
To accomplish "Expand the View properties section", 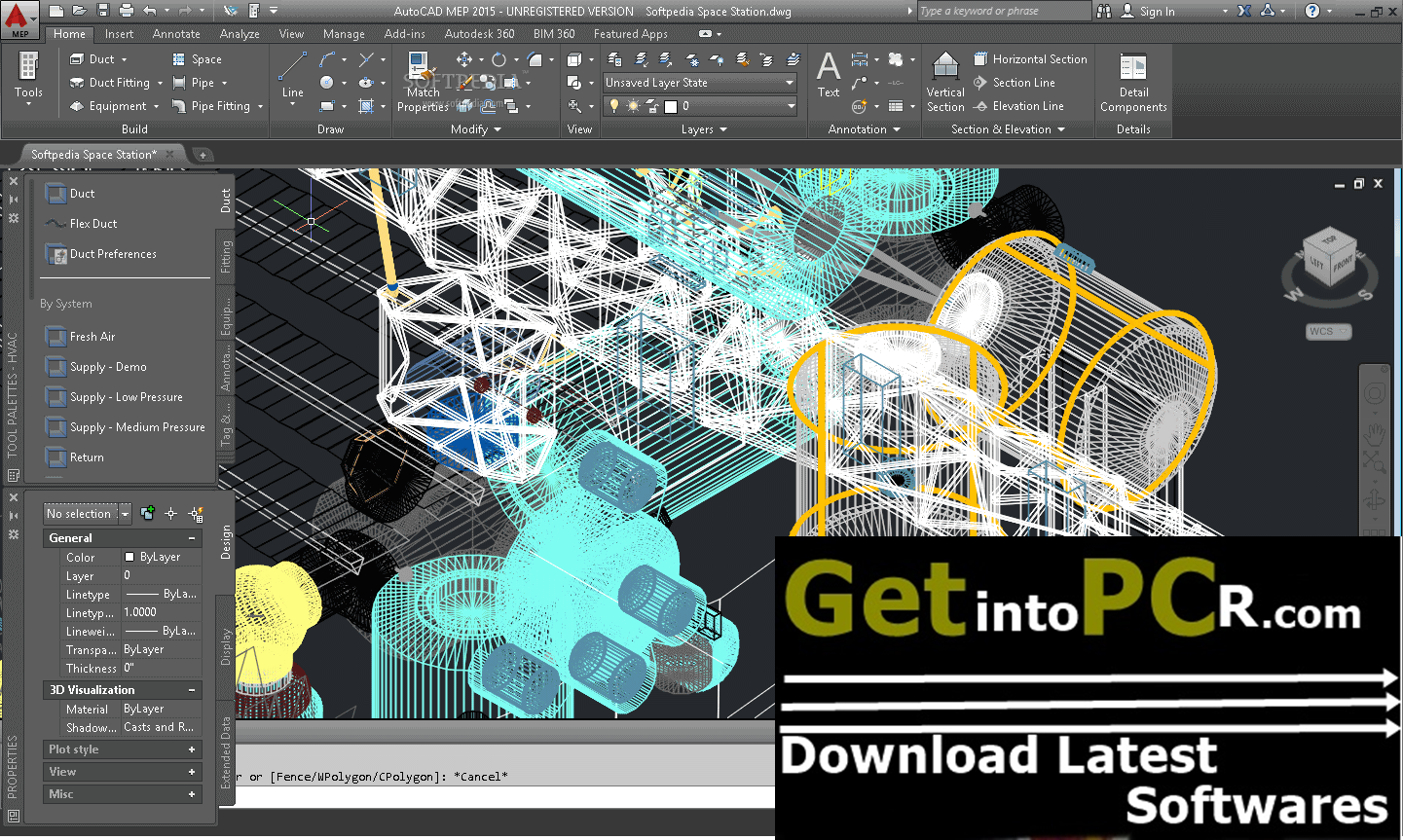I will point(192,772).
